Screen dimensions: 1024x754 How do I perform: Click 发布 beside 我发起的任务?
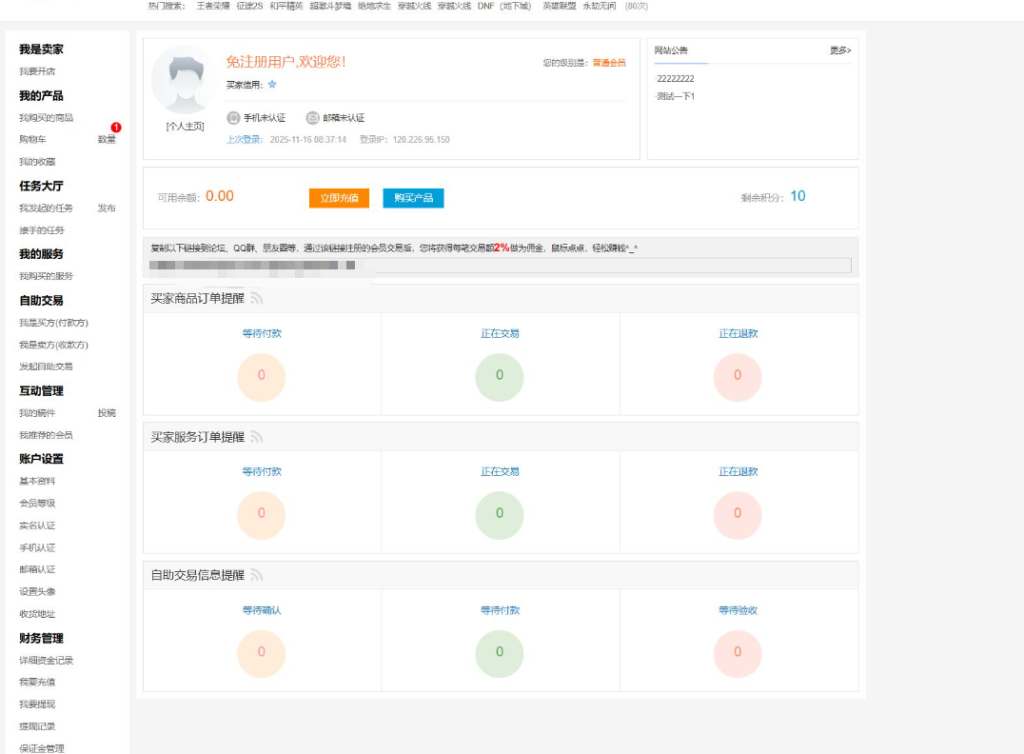108,208
